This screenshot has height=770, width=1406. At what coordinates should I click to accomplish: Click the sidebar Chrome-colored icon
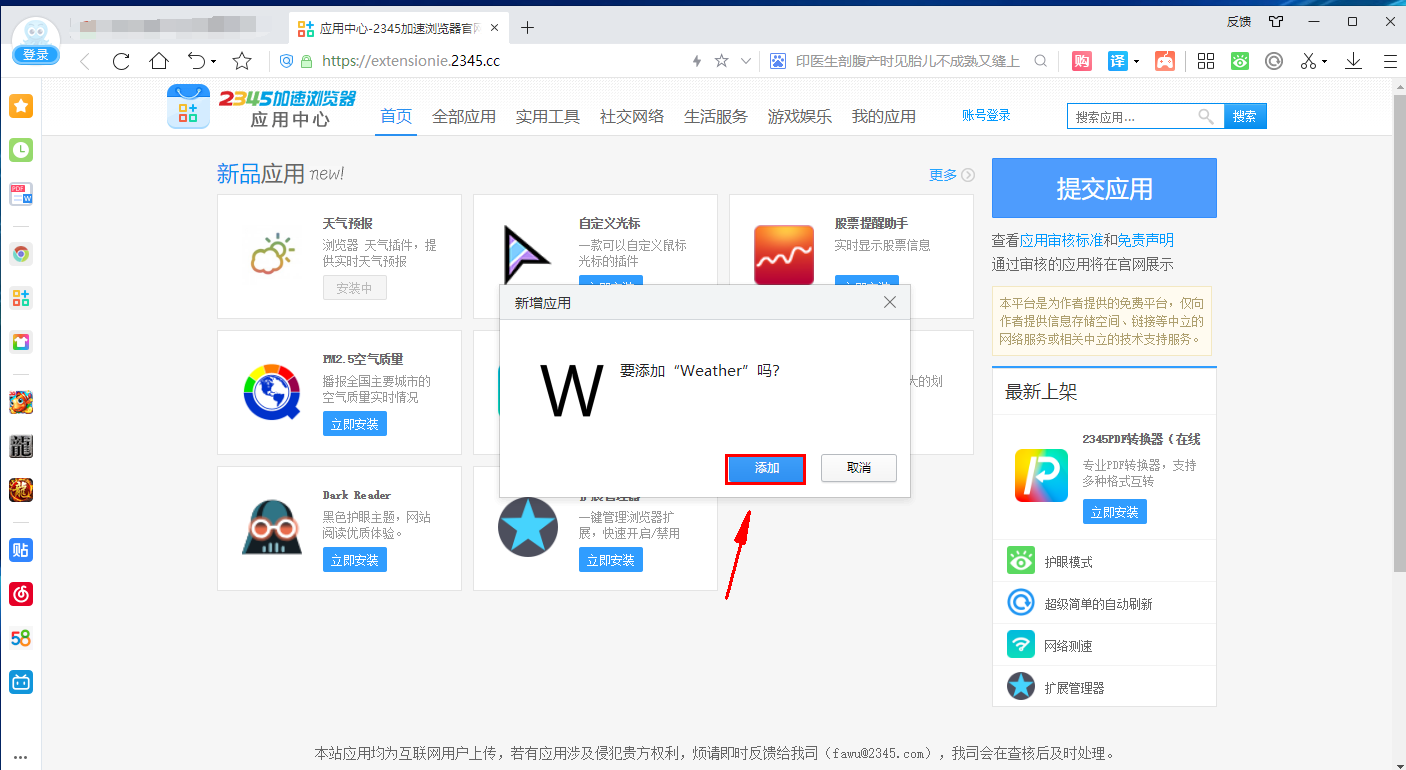21,253
